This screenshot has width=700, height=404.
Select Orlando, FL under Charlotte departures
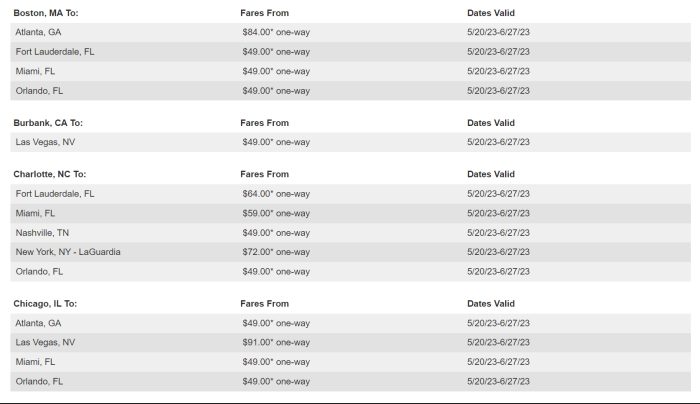click(40, 271)
